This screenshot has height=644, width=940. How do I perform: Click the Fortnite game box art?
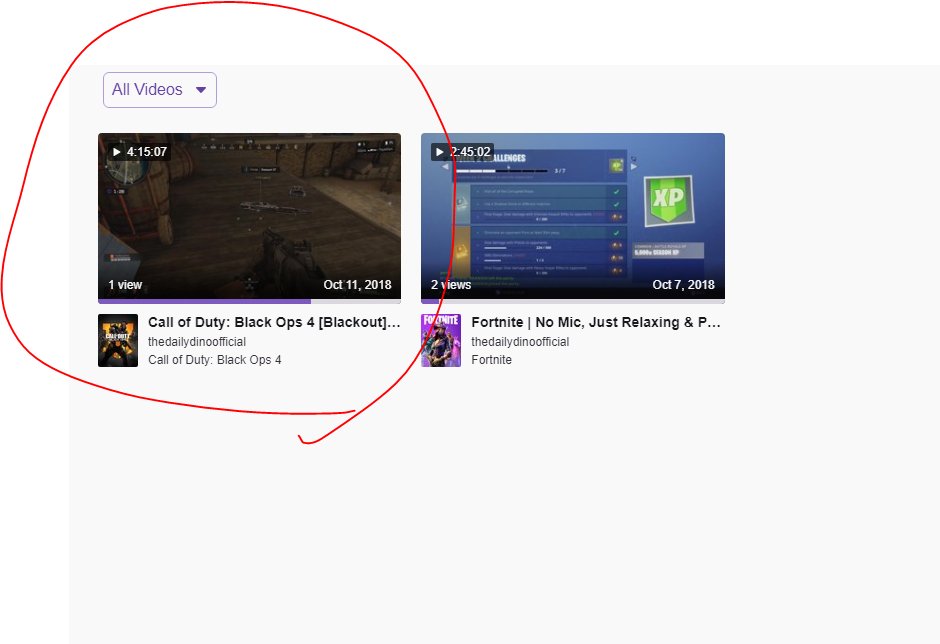(441, 341)
